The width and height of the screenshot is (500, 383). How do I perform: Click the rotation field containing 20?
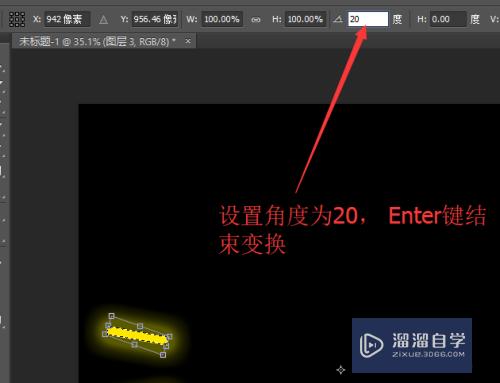pyautogui.click(x=368, y=19)
